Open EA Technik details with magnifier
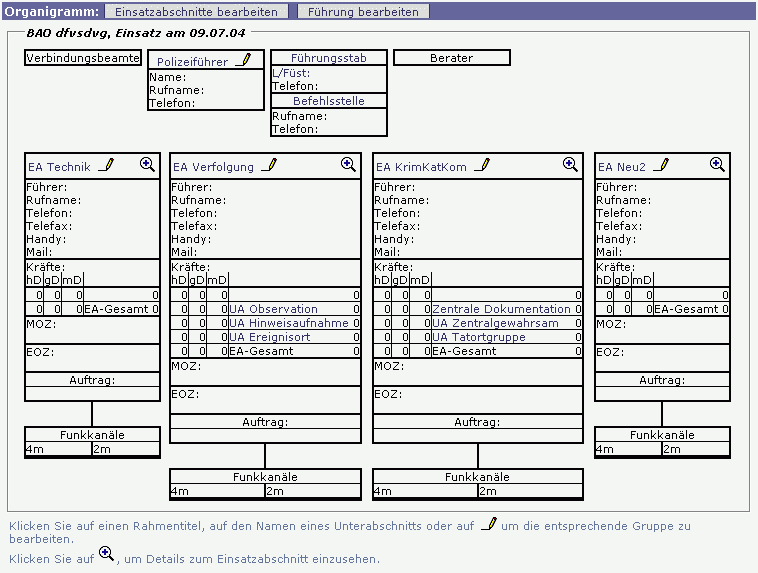The height and width of the screenshot is (573, 758). tap(147, 165)
